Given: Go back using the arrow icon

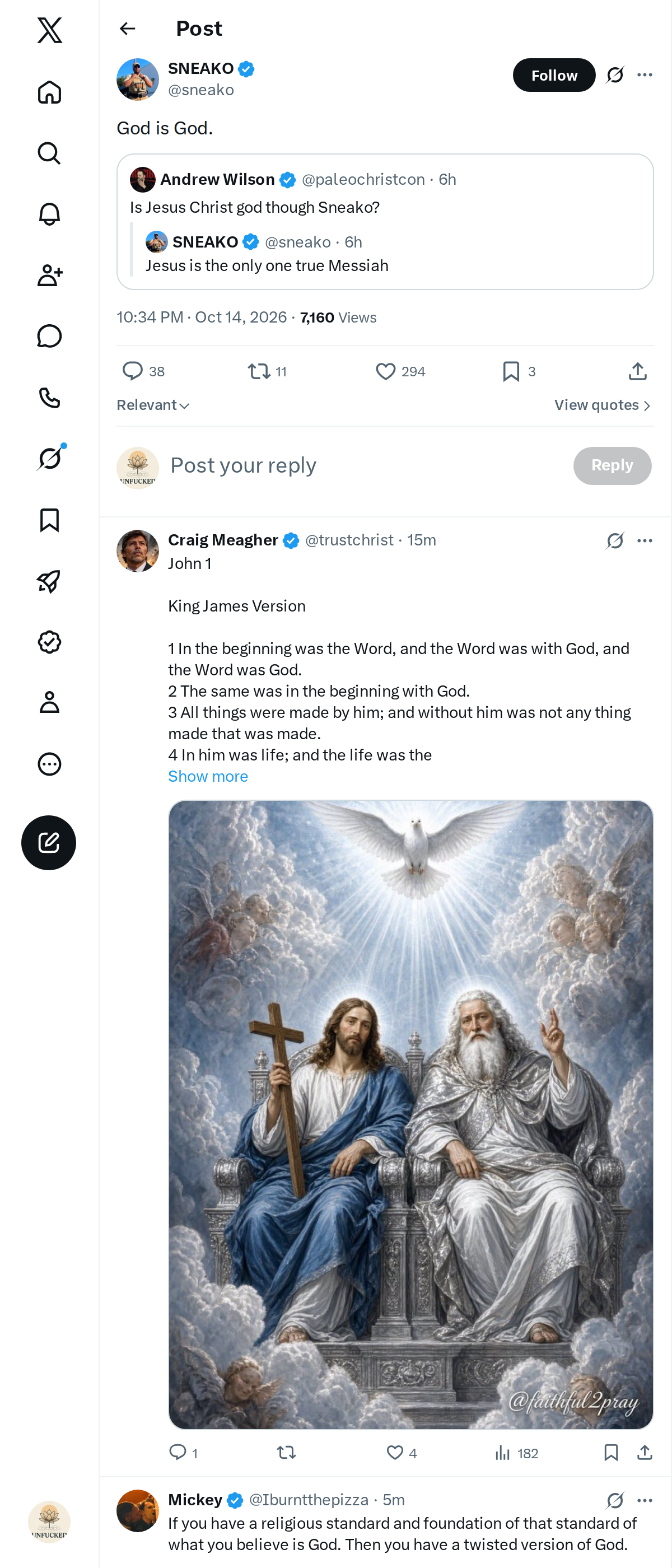Looking at the screenshot, I should (127, 29).
